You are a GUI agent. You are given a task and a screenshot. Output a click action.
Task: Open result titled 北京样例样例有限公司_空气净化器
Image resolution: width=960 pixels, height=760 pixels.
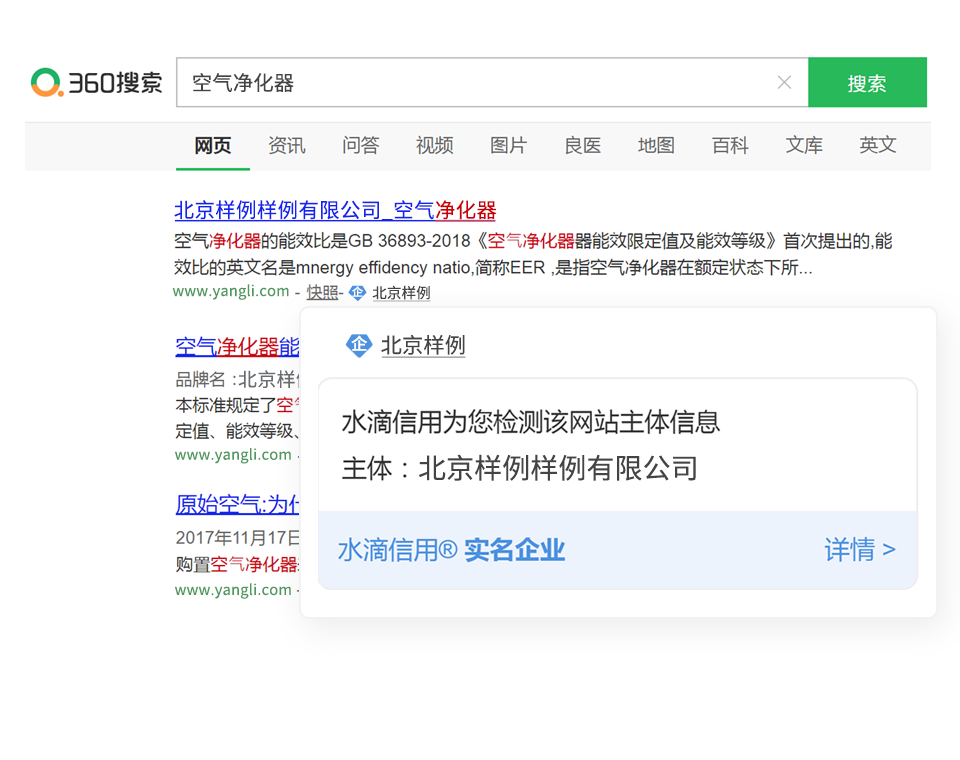(x=335, y=211)
